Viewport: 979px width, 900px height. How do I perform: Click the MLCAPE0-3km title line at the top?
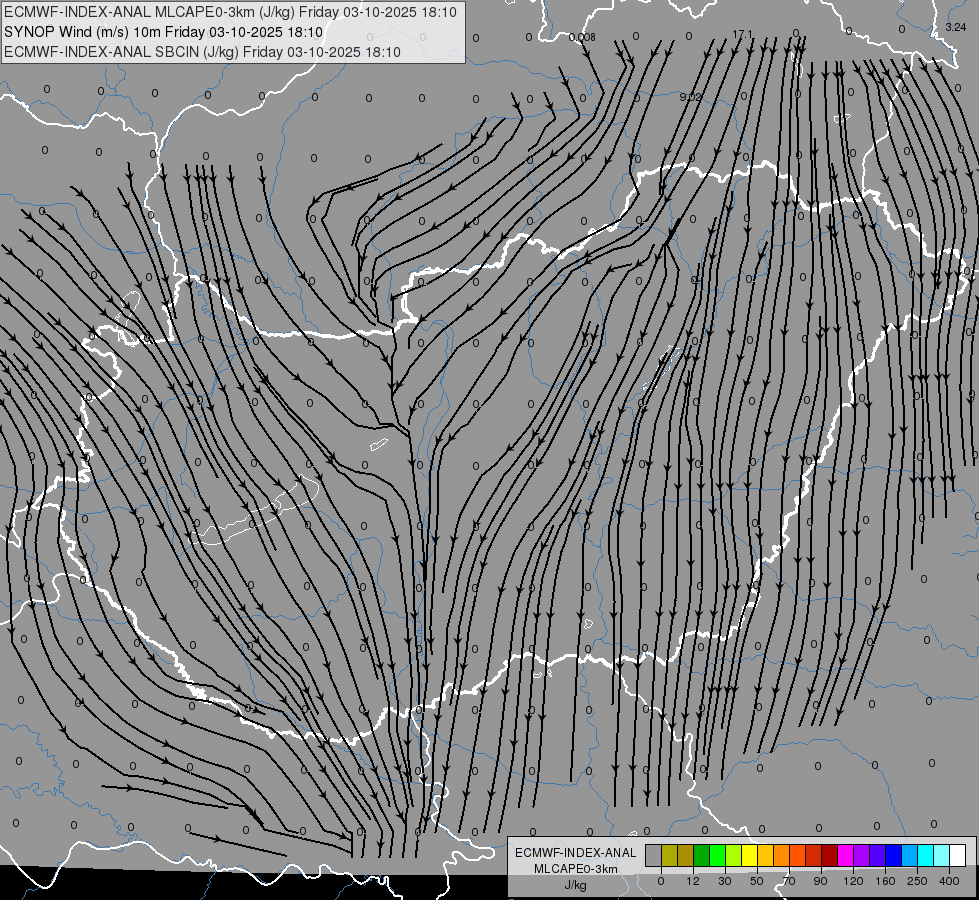[230, 12]
